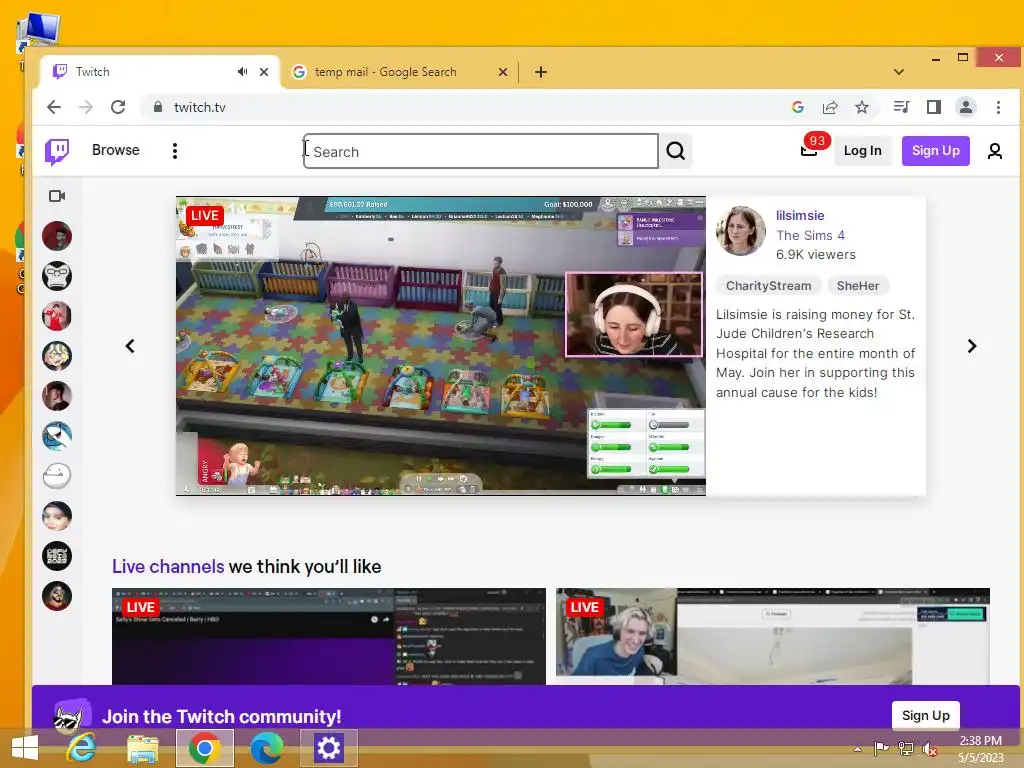Select the CharityStream tag
The height and width of the screenshot is (768, 1024).
(x=768, y=285)
